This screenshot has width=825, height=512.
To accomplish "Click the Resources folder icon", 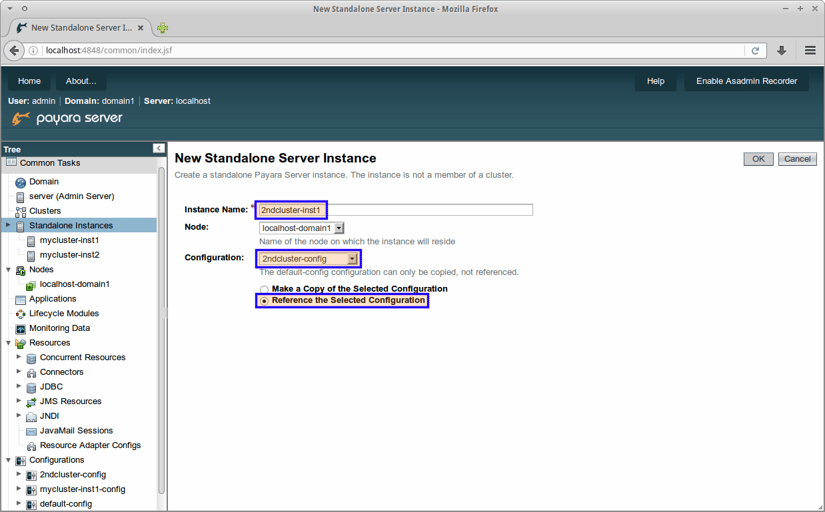I will tap(21, 344).
